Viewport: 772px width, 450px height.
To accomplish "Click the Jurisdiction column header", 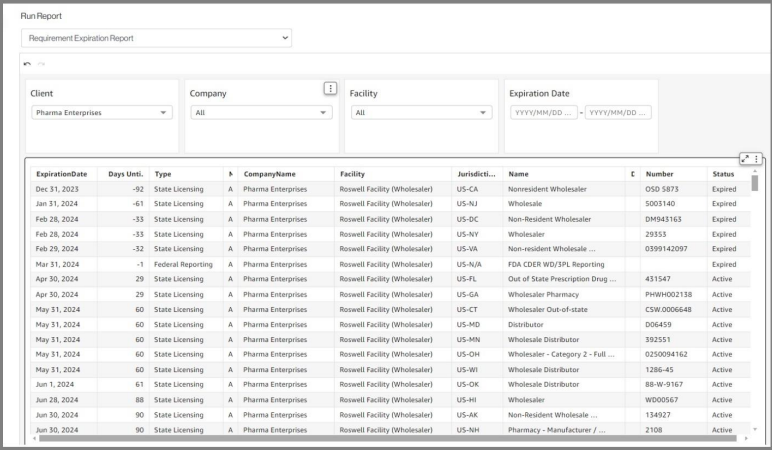I will pyautogui.click(x=476, y=174).
